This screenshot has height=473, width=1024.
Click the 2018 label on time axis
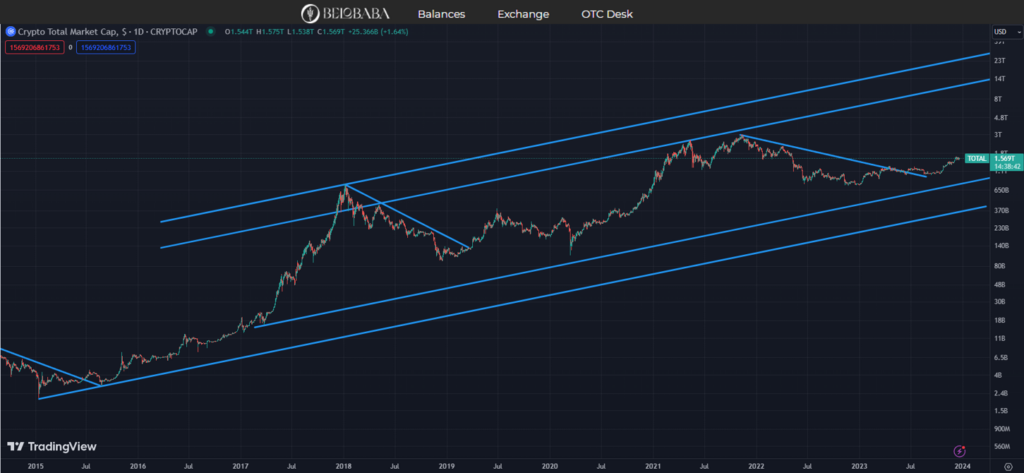[x=343, y=466]
